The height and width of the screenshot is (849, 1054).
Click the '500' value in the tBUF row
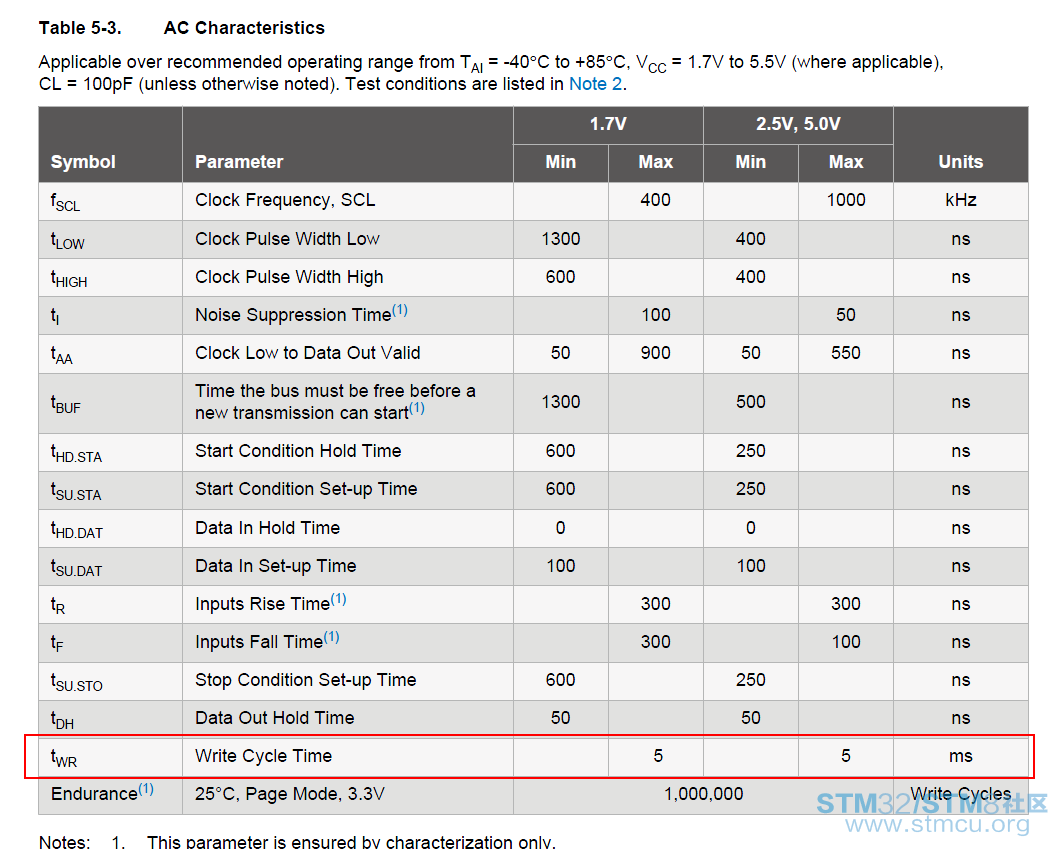pos(750,402)
